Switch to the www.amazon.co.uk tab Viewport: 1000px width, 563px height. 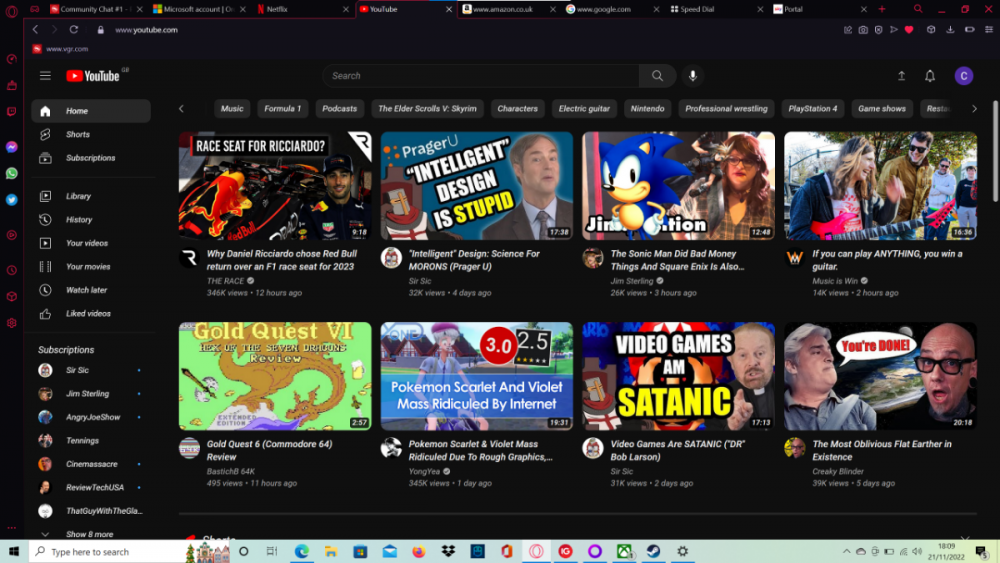pyautogui.click(x=507, y=10)
